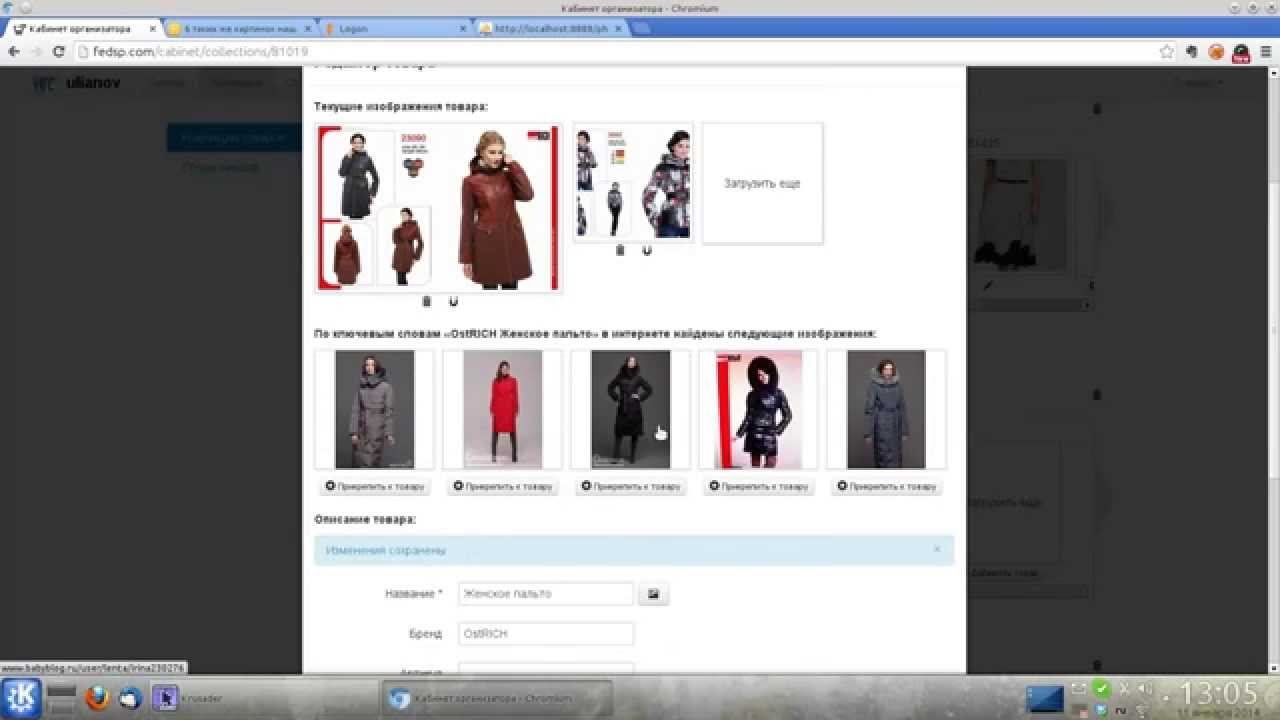Open the orange round extension icon
The image size is (1280, 720).
(x=1216, y=52)
